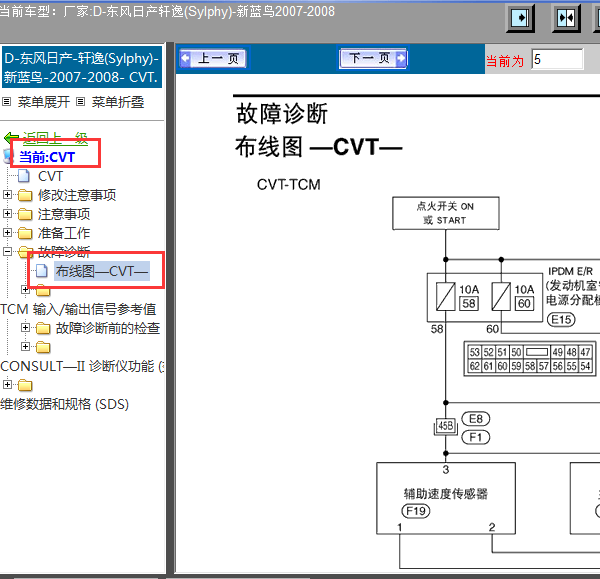Viewport: 600px width, 579px height.
Task: Click the collapse-panels double-arrow icon
Action: pyautogui.click(x=566, y=18)
